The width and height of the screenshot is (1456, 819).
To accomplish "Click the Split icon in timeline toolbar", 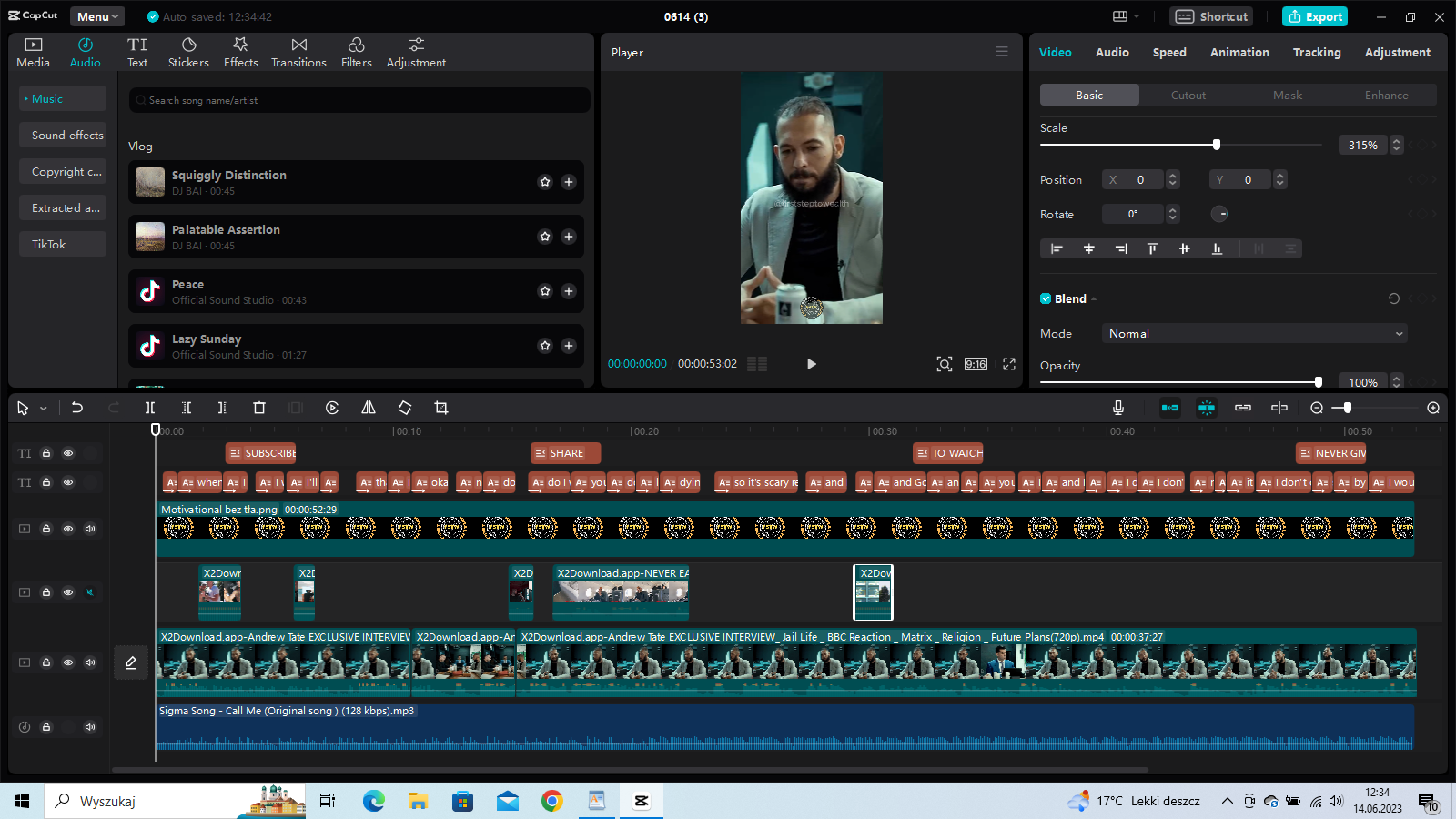I will tap(150, 408).
